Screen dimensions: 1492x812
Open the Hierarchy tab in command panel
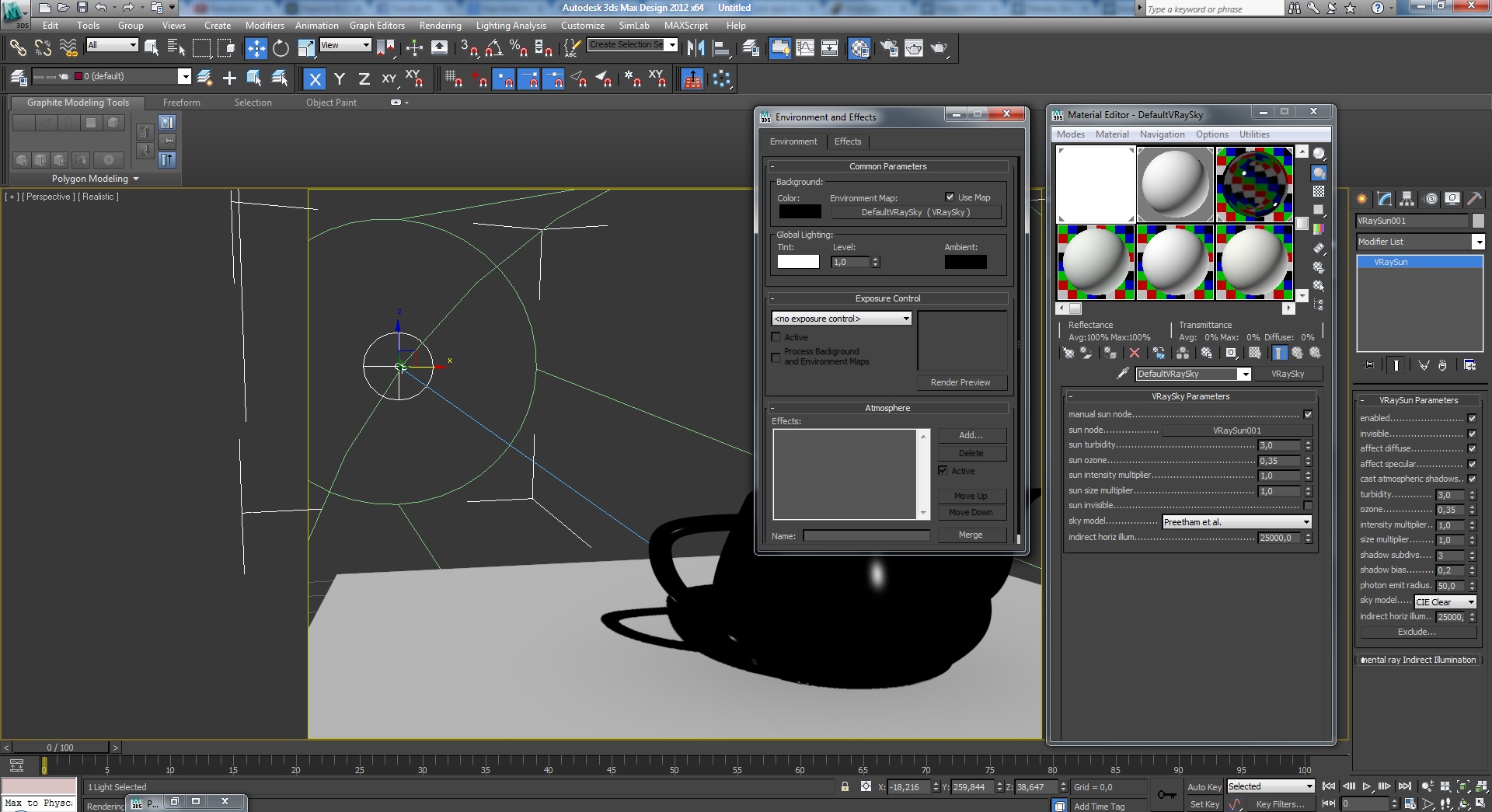pyautogui.click(x=1407, y=199)
